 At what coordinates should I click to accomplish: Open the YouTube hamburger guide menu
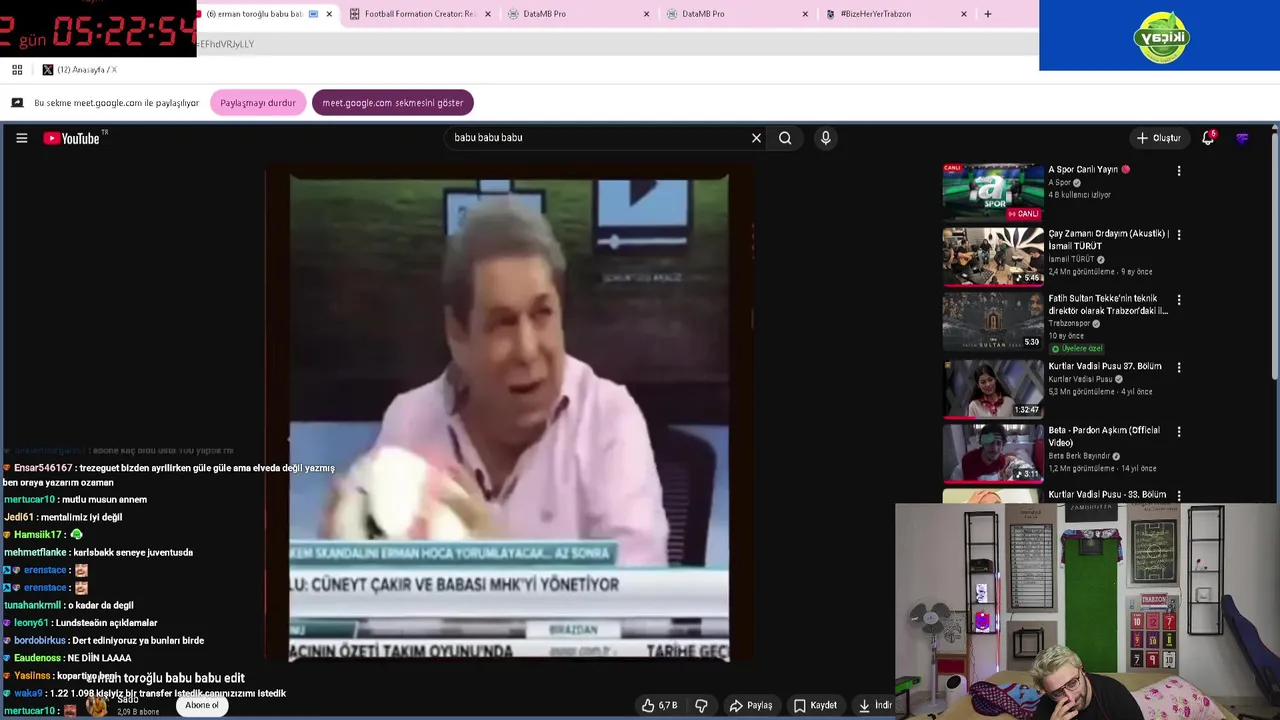point(21,138)
